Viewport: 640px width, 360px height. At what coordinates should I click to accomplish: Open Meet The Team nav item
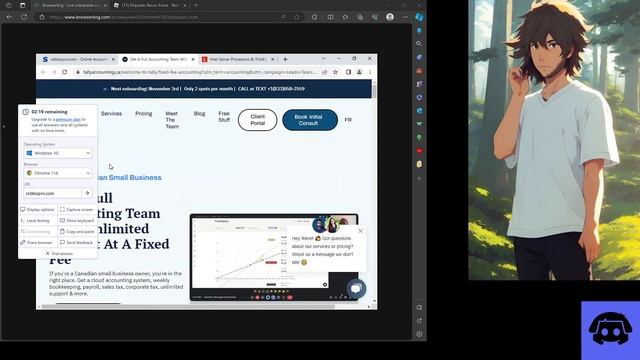[172, 120]
